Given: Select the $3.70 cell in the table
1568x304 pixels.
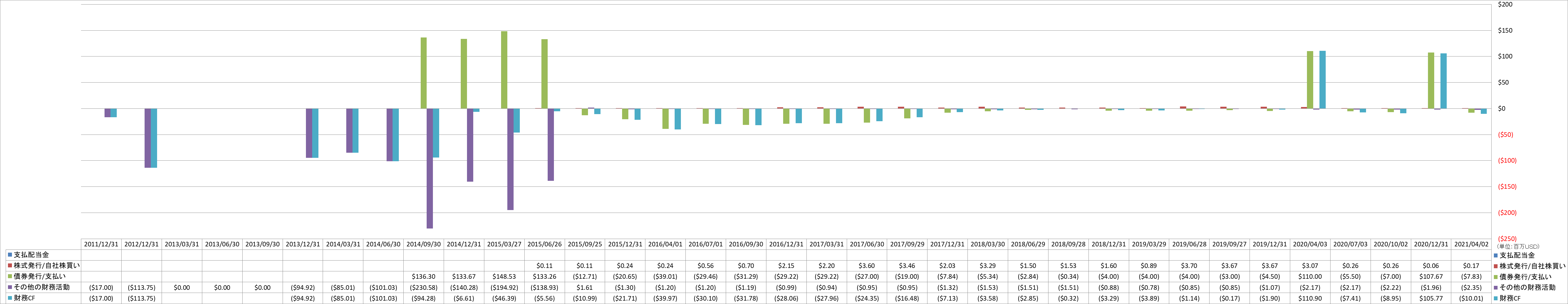Looking at the screenshot, I should click(1189, 266).
